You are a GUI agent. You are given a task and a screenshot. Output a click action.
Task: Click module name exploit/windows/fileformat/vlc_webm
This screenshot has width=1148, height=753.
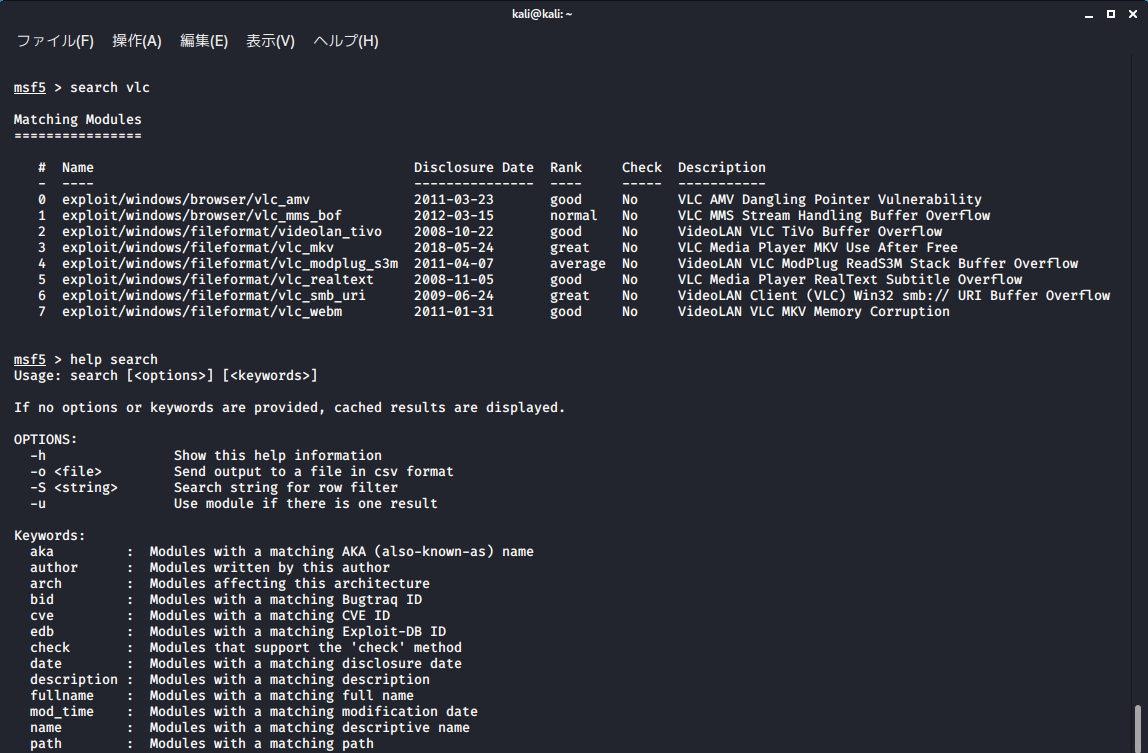(202, 312)
